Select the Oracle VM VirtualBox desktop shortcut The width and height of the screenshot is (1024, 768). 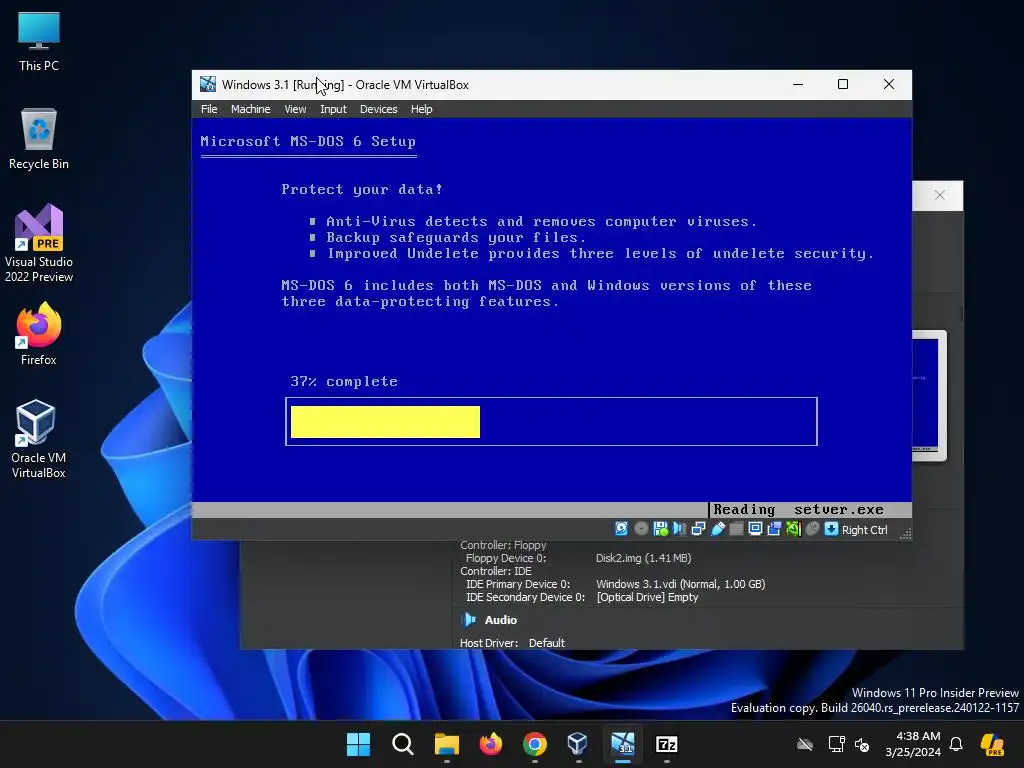coord(39,440)
